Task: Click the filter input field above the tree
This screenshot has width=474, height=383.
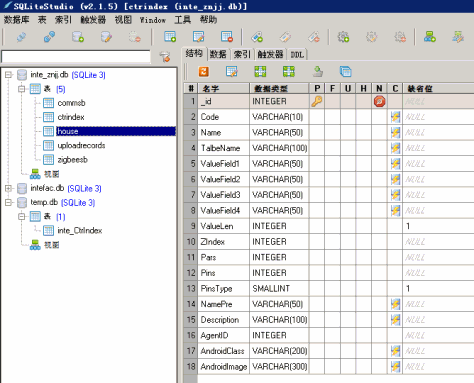Action: (x=76, y=57)
